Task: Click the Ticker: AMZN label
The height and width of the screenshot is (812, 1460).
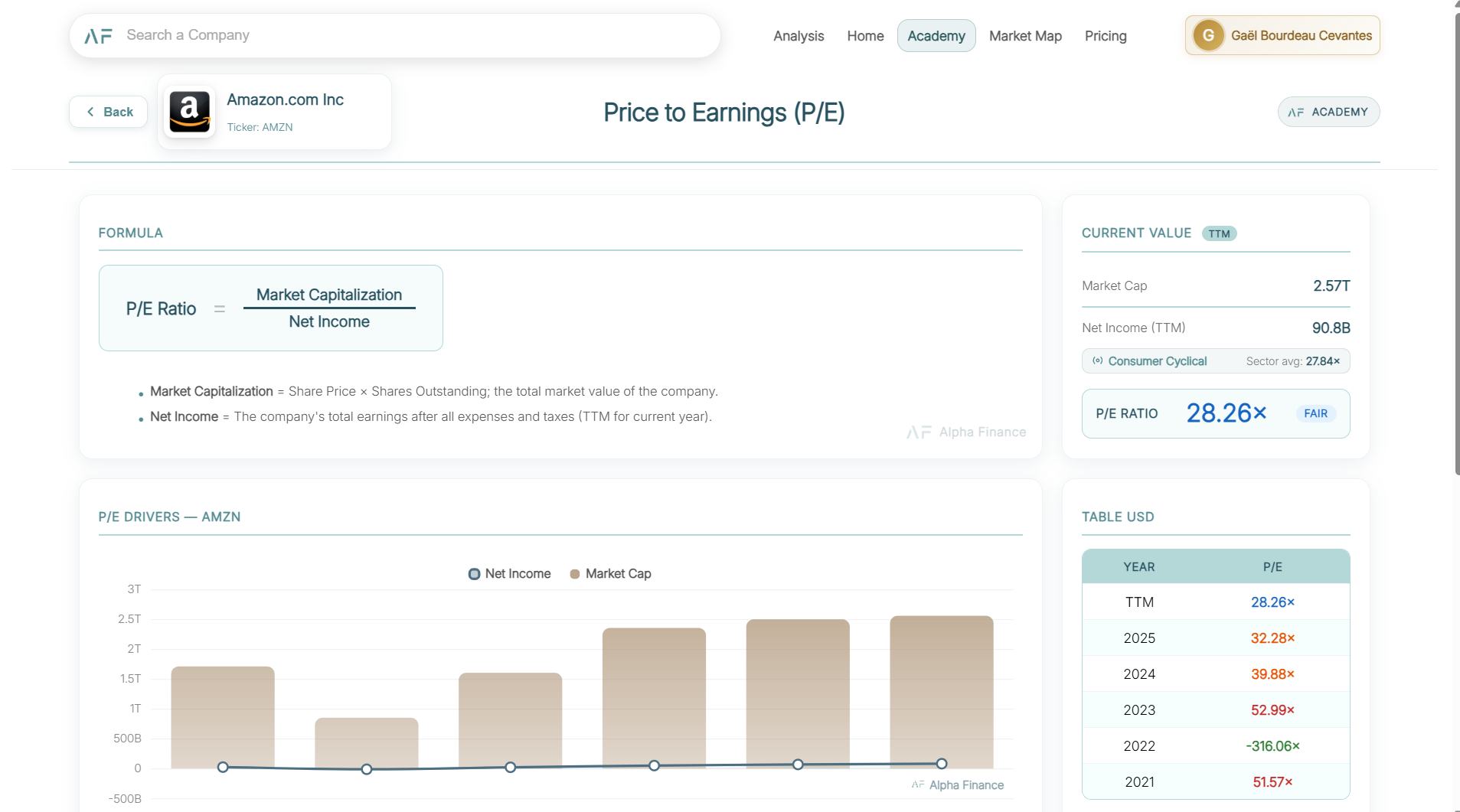Action: 260,127
